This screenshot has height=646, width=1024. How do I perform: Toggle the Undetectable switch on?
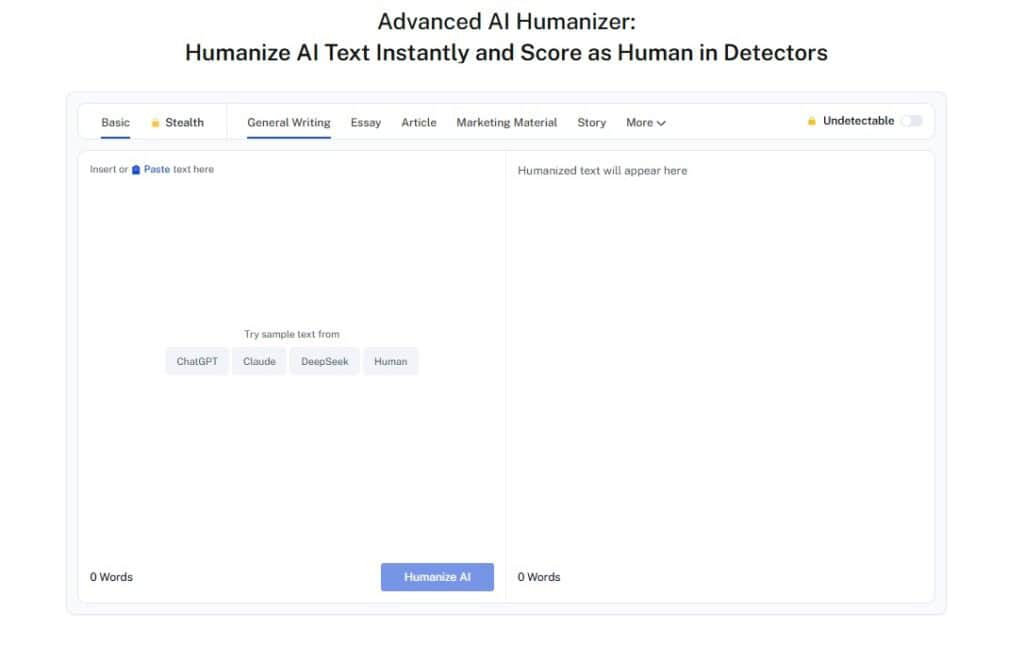pyautogui.click(x=911, y=121)
